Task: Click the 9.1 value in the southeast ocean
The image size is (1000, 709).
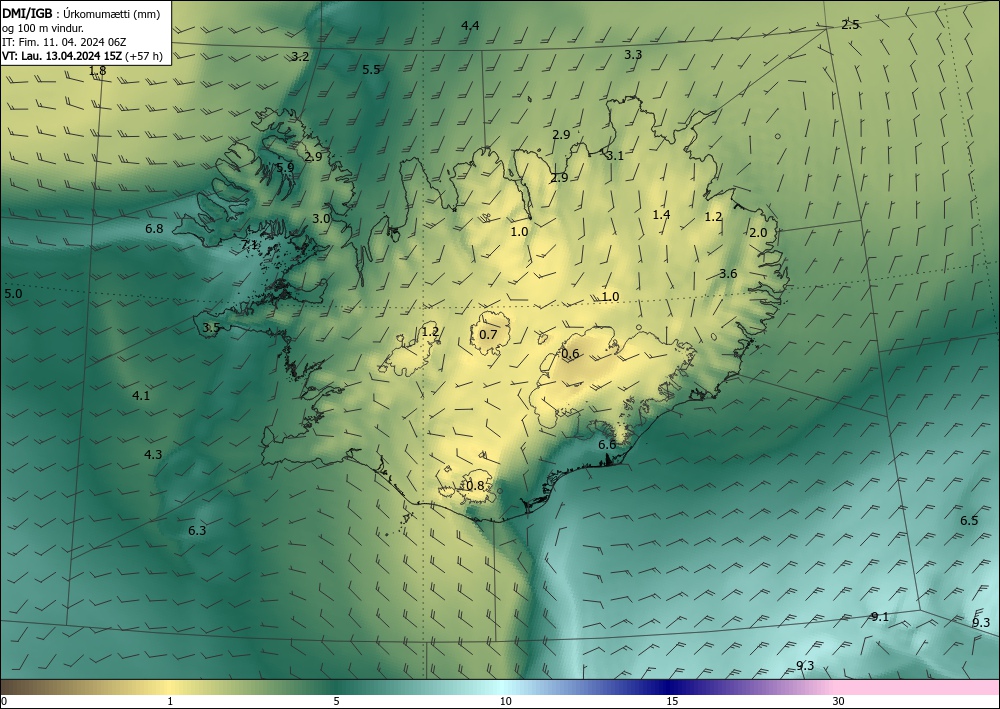Action: tap(879, 617)
